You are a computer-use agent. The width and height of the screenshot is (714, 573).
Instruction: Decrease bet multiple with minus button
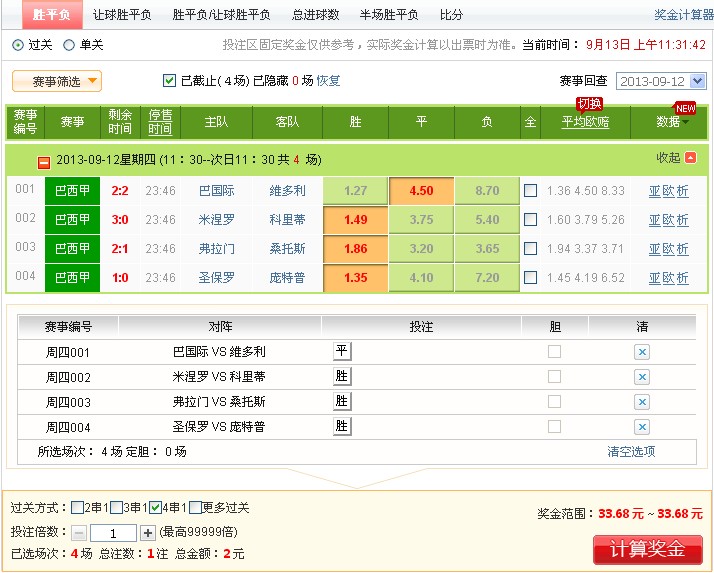[79, 533]
